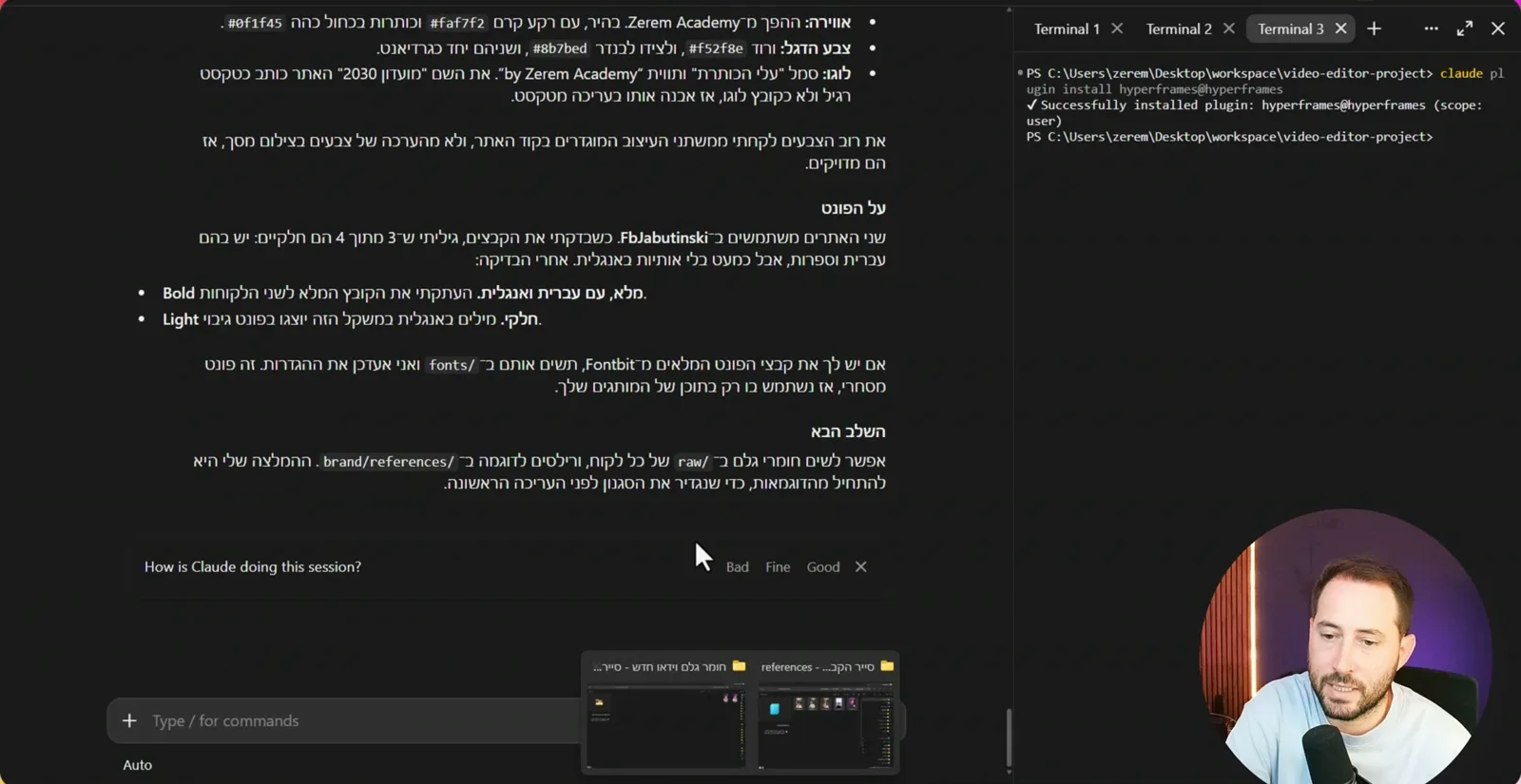Click the "Bold" bullet label
This screenshot has width=1521, height=784.
point(179,294)
